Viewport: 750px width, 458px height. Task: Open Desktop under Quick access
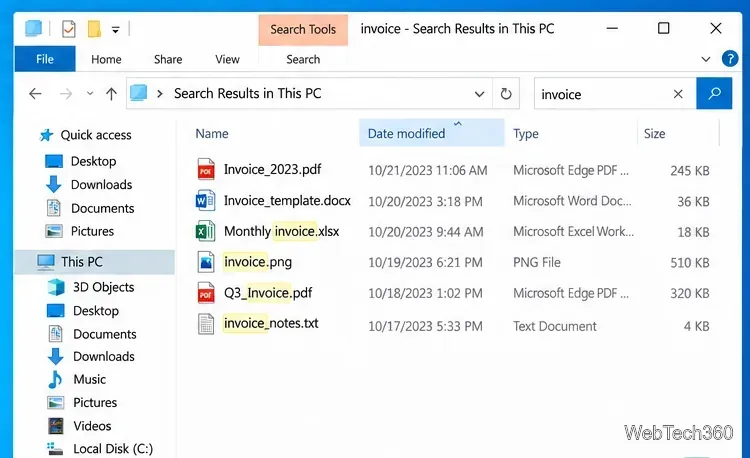[x=93, y=161]
